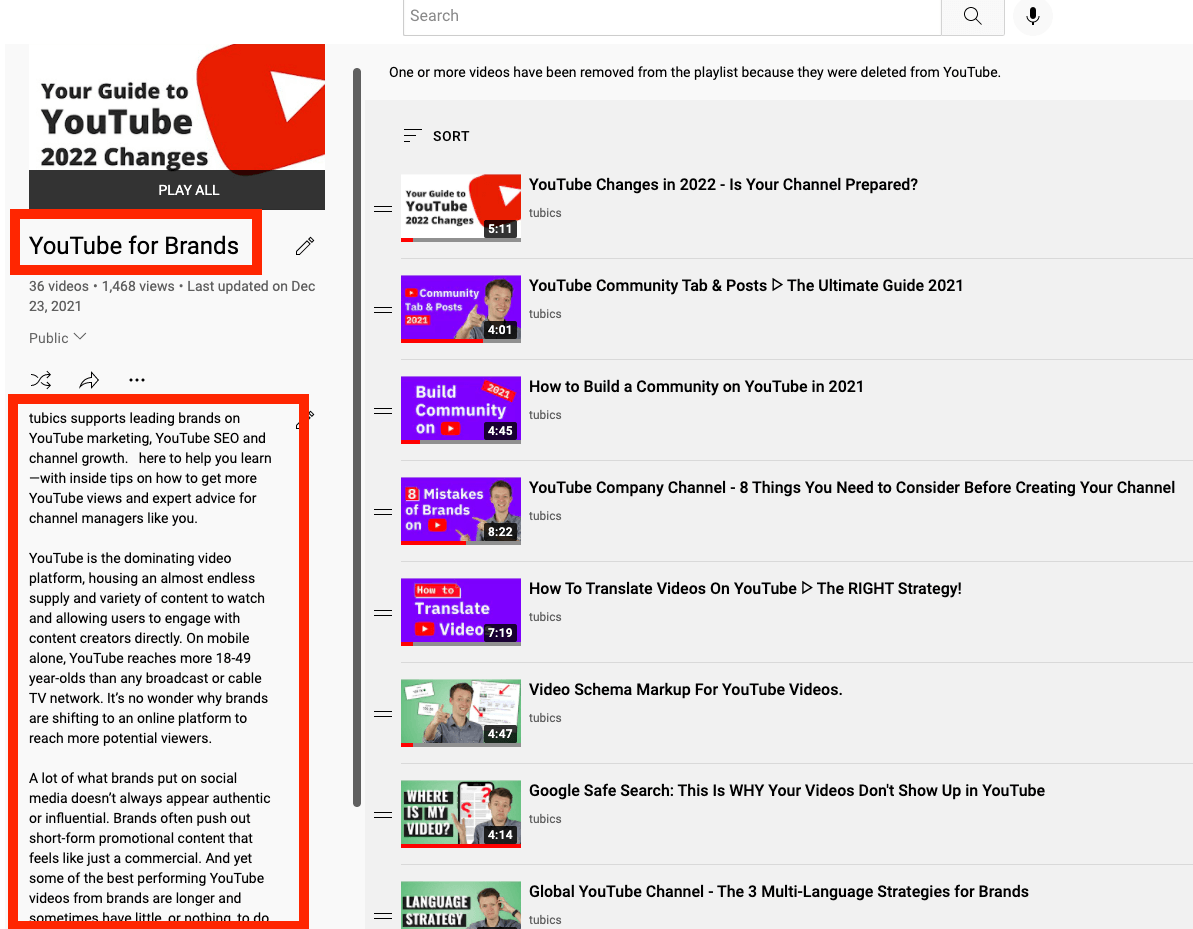Visit the tubics channel under the first video

(x=546, y=213)
